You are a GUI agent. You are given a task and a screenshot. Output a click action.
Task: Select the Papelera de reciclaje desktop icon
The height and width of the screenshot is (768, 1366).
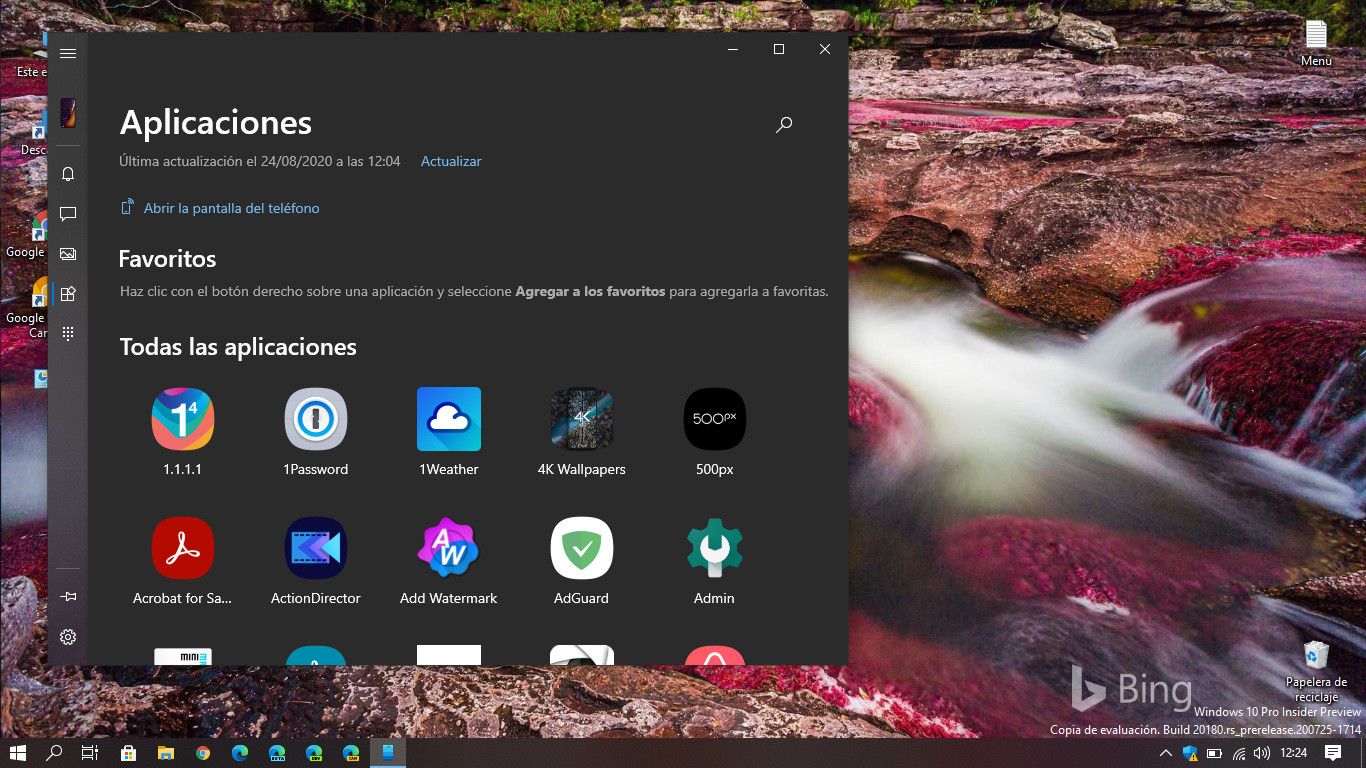(x=1316, y=672)
